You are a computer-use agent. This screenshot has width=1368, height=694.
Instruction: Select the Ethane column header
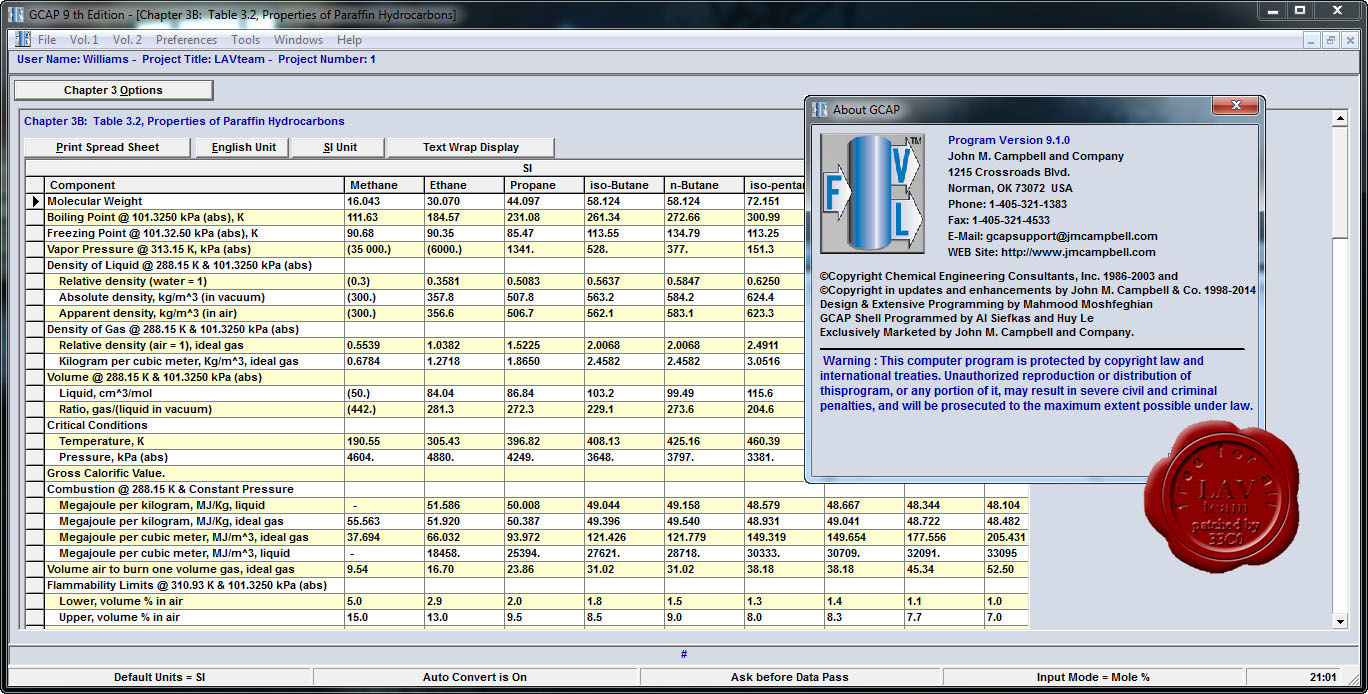pyautogui.click(x=464, y=185)
